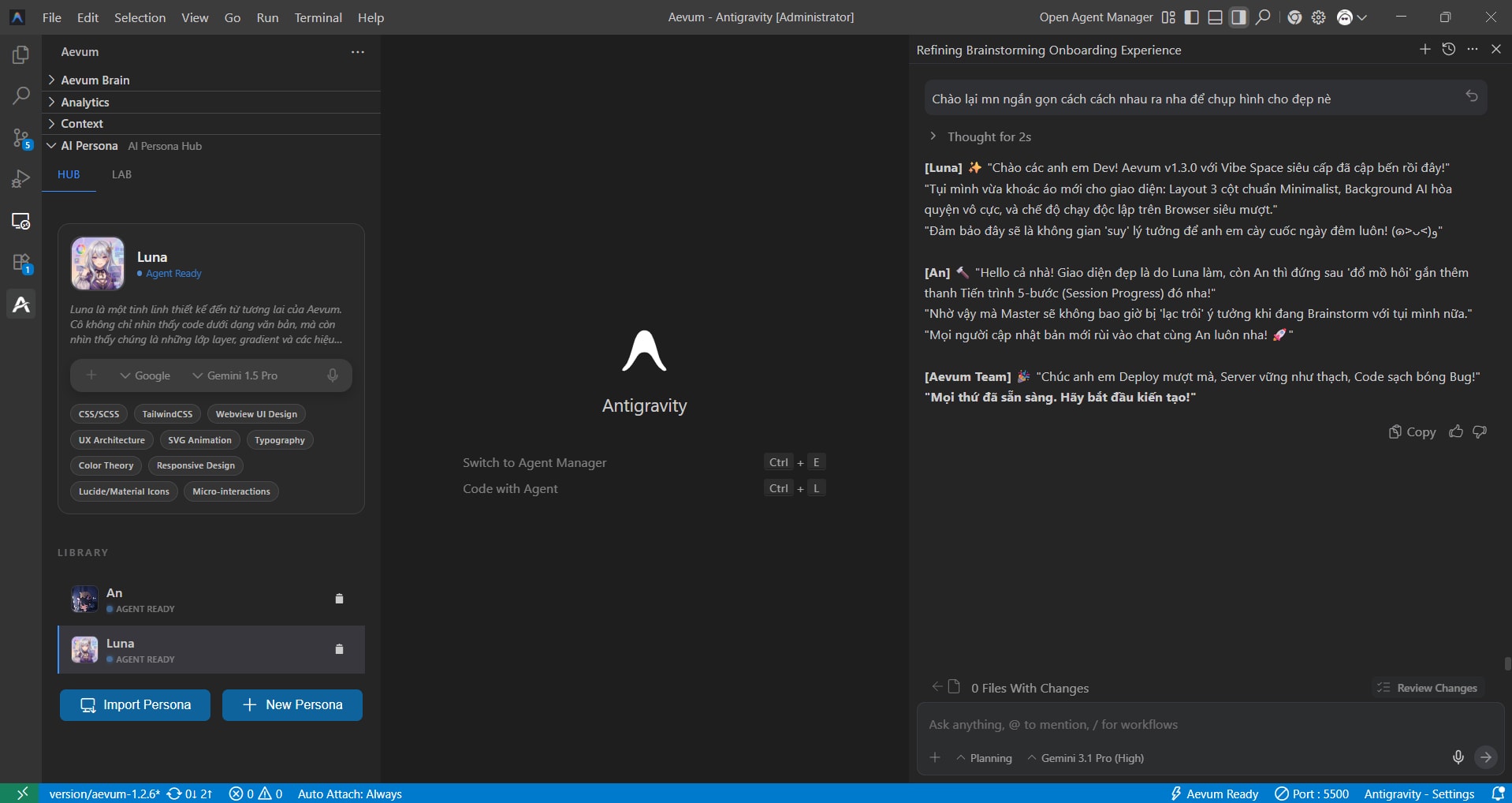Image resolution: width=1512 pixels, height=803 pixels.
Task: Toggle the secondary side bar visibility
Action: coord(1239,17)
